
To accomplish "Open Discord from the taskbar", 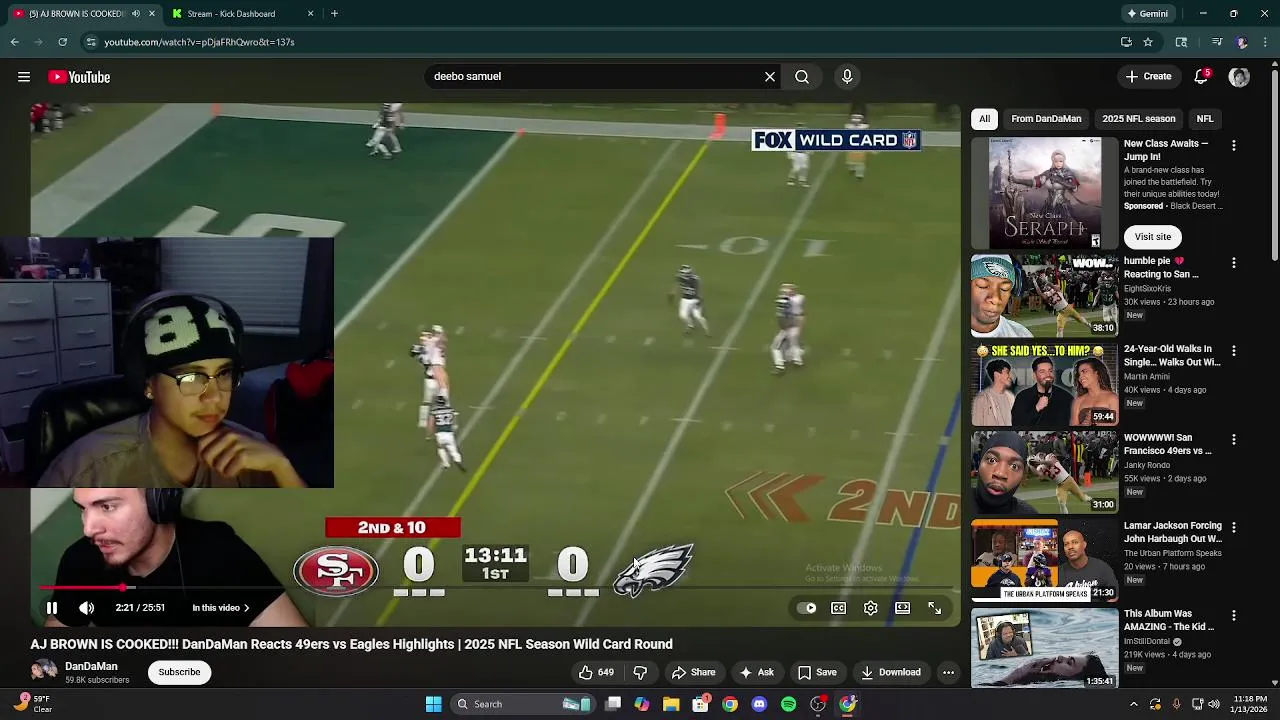I will point(759,704).
